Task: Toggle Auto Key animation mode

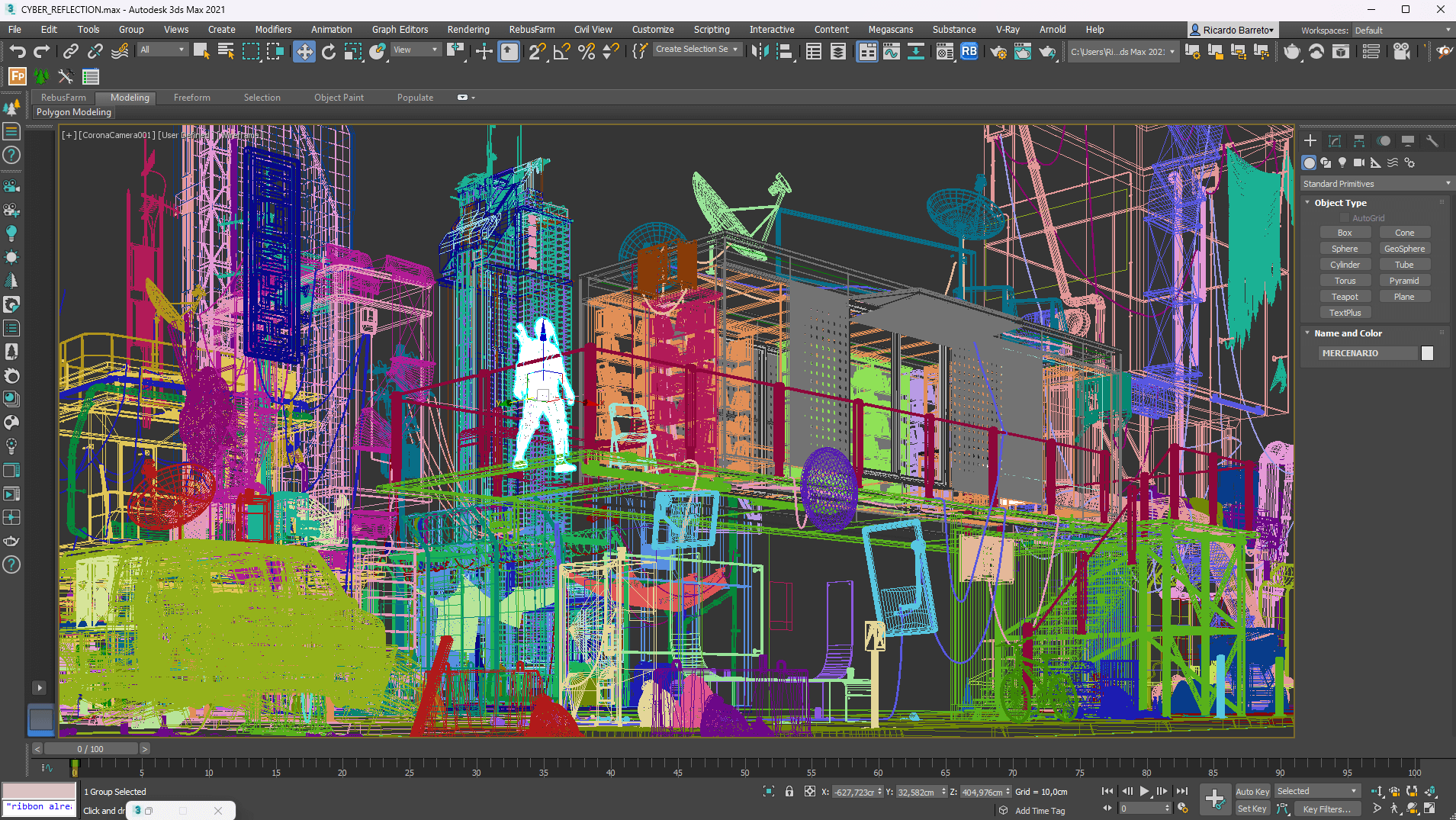Action: pyautogui.click(x=1252, y=792)
